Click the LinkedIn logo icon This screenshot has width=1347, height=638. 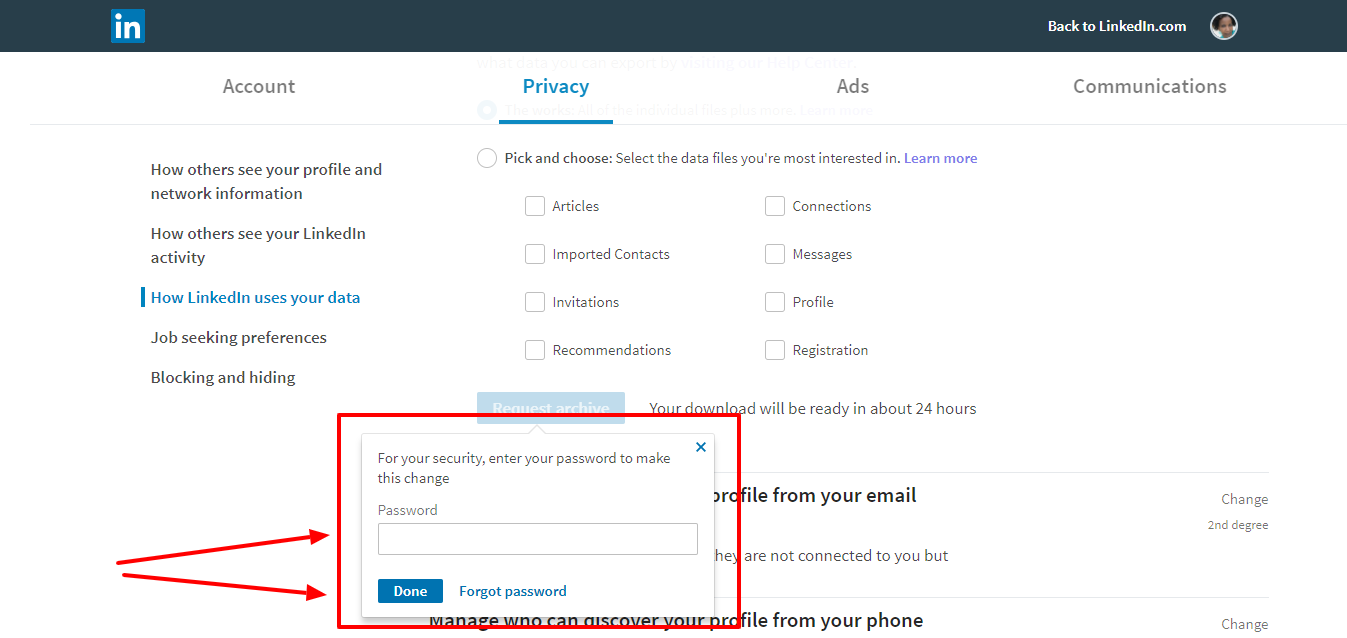tap(128, 26)
